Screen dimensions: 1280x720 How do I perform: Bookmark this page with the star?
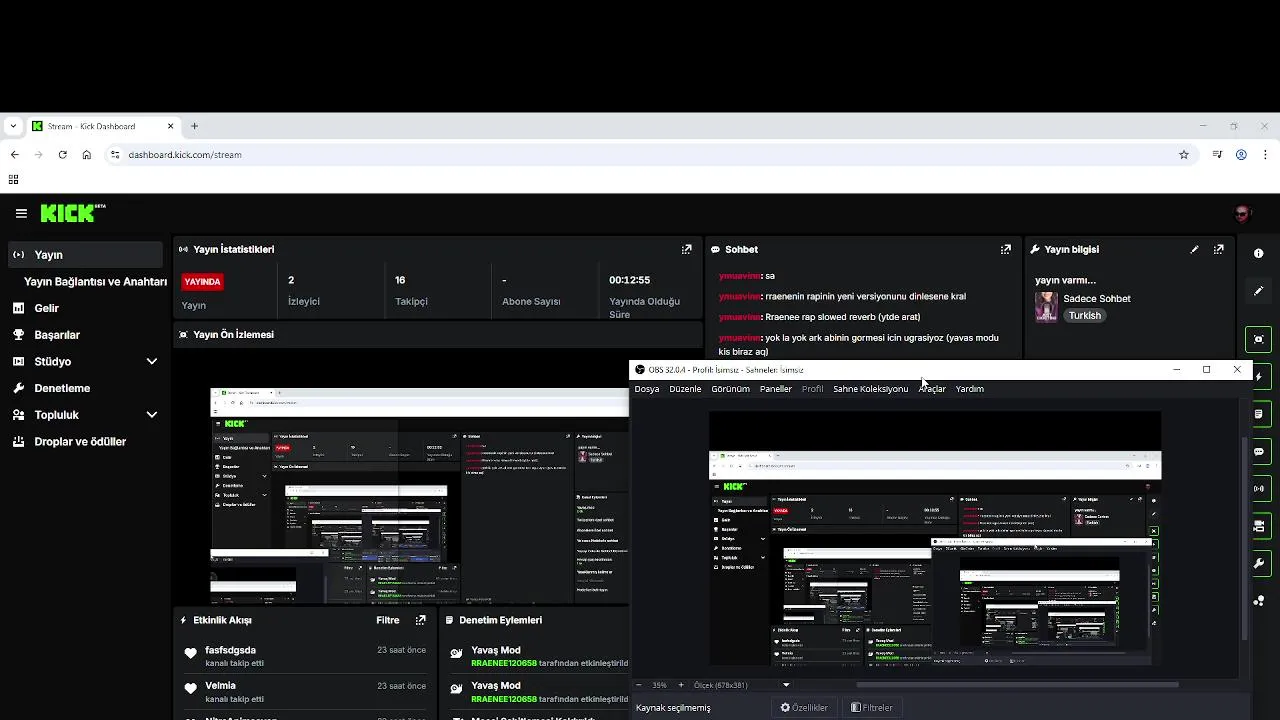(1184, 155)
